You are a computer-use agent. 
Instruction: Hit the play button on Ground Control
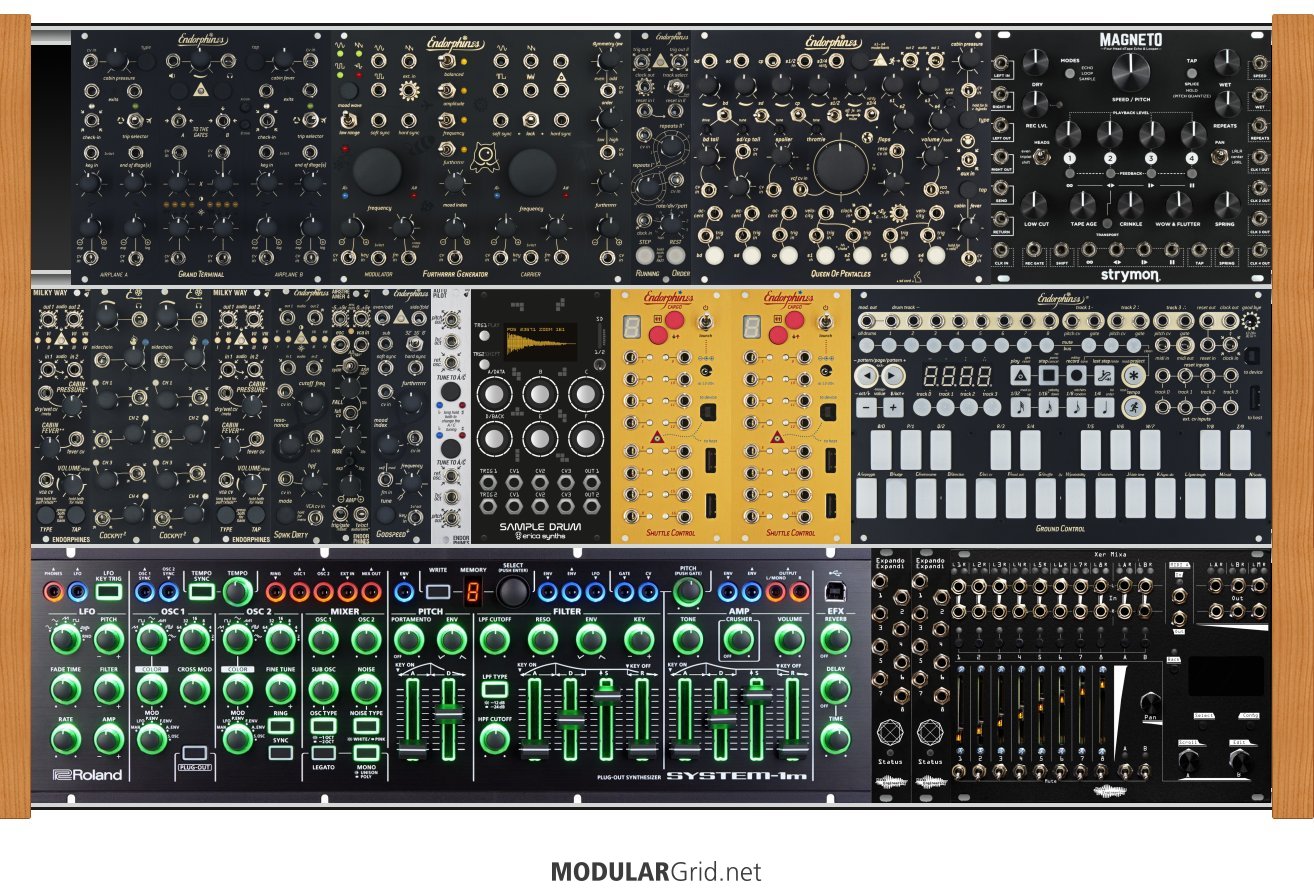pos(1021,376)
